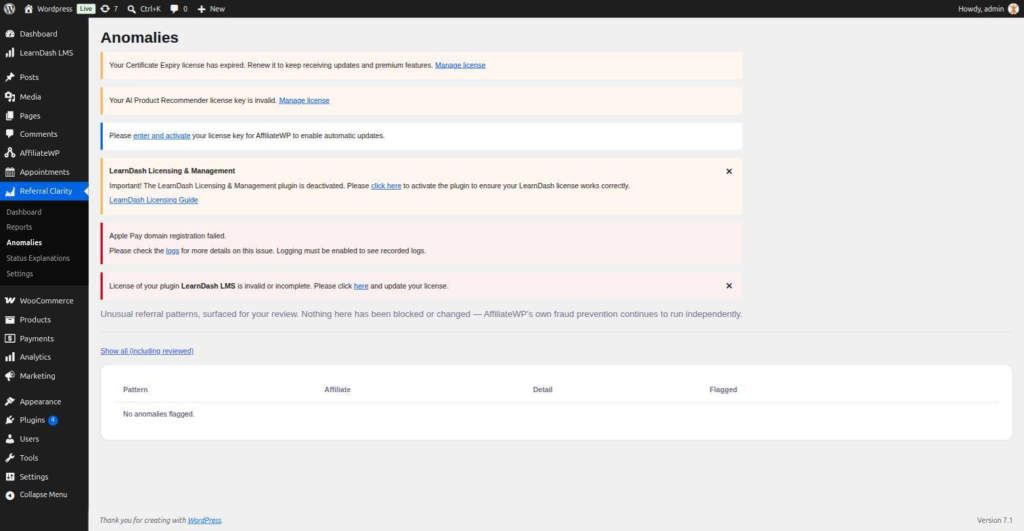Click the Pages icon
Image resolution: width=1024 pixels, height=531 pixels.
(10, 116)
